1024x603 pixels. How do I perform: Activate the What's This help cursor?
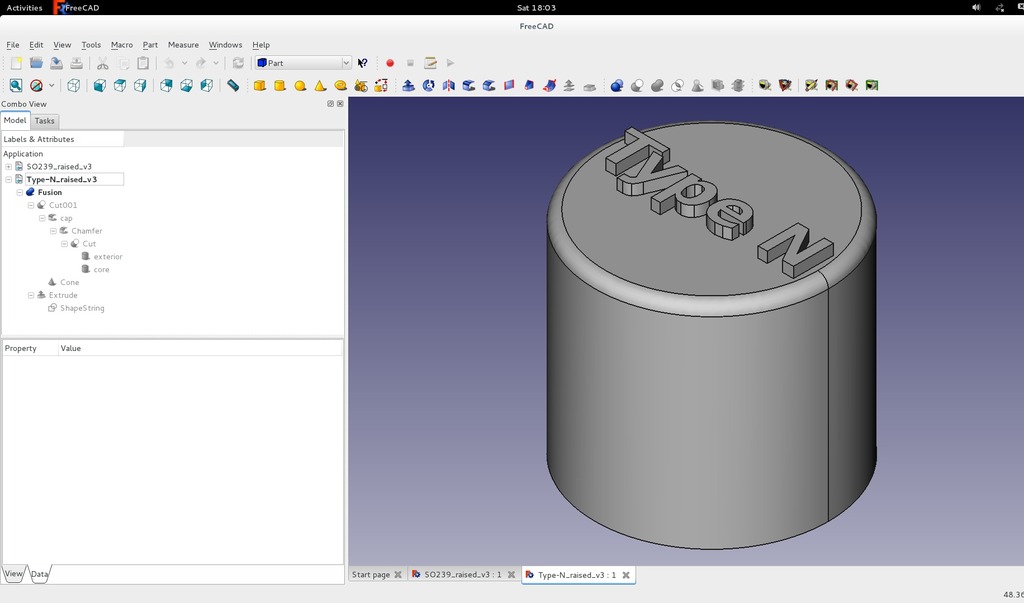coord(361,63)
